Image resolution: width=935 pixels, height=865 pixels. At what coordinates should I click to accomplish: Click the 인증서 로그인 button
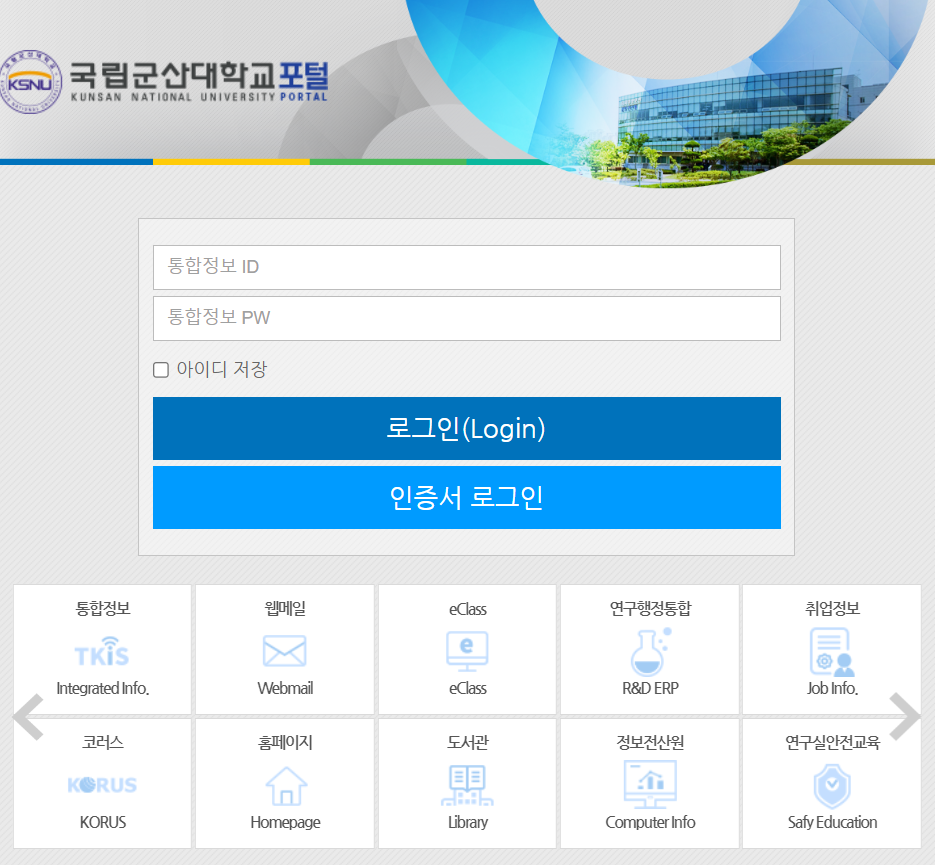pyautogui.click(x=467, y=497)
